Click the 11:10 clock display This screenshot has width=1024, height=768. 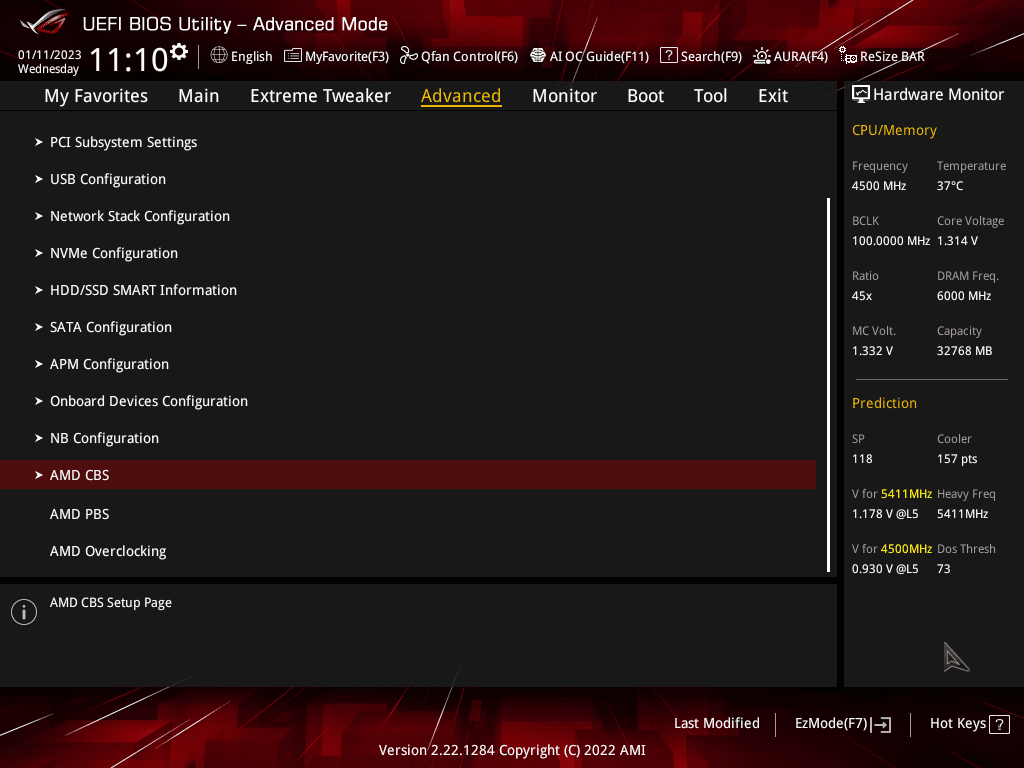pyautogui.click(x=129, y=60)
